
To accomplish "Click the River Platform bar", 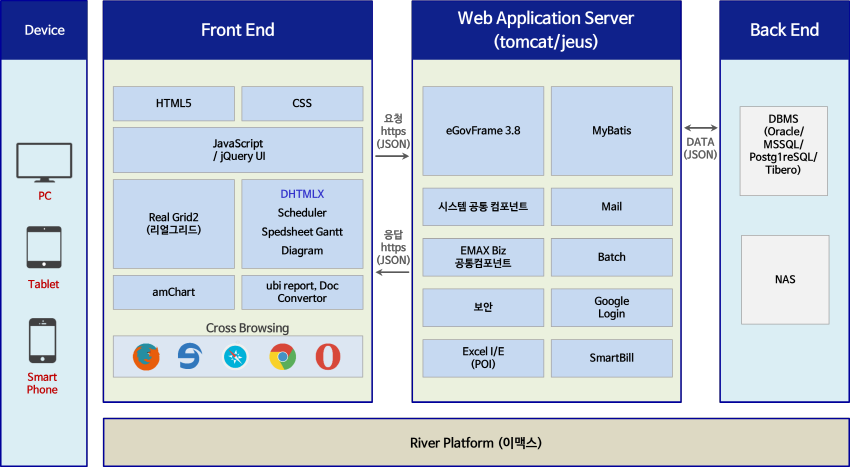I will (x=476, y=442).
